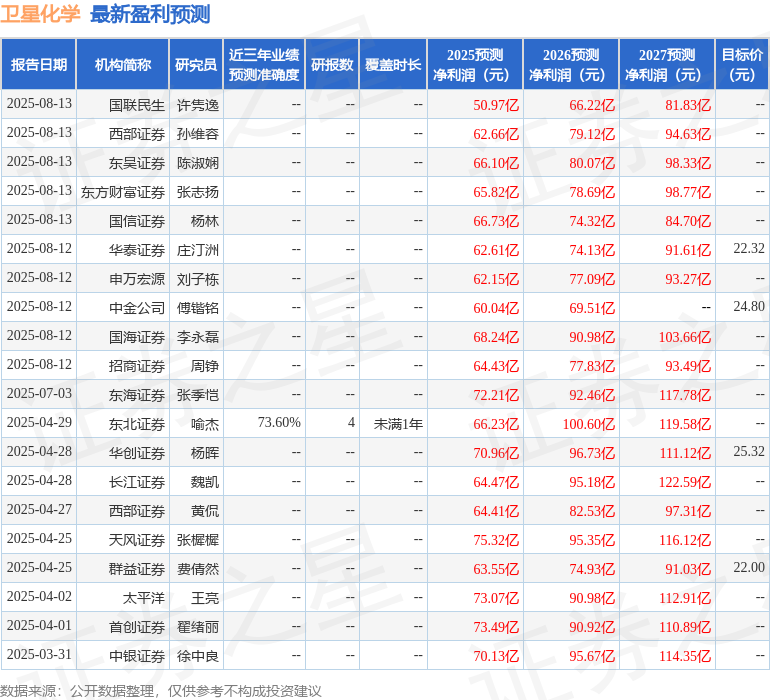Click the 卫星化学 title link
The width and height of the screenshot is (770, 700).
[x=41, y=14]
